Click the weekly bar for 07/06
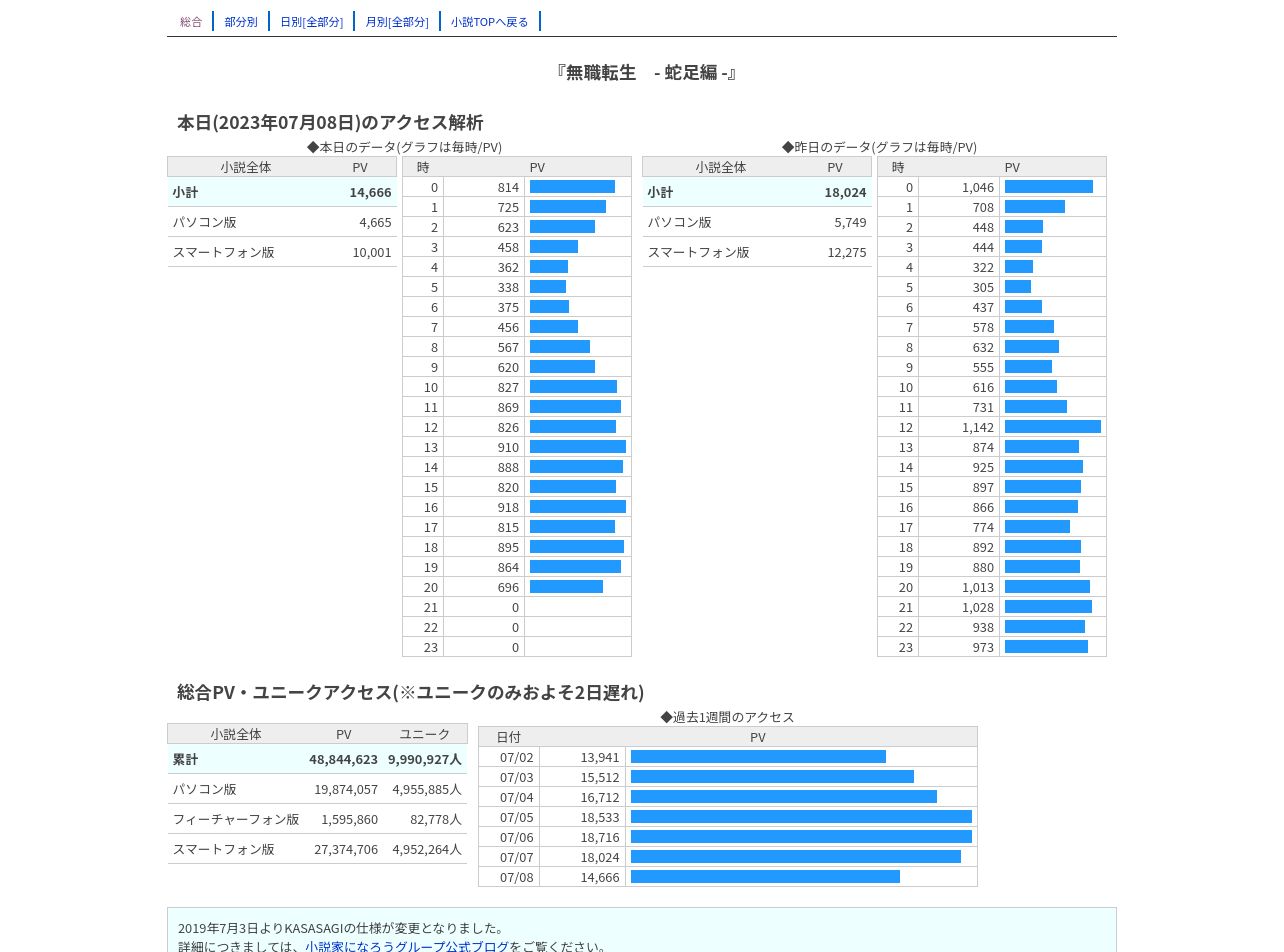 tap(801, 837)
